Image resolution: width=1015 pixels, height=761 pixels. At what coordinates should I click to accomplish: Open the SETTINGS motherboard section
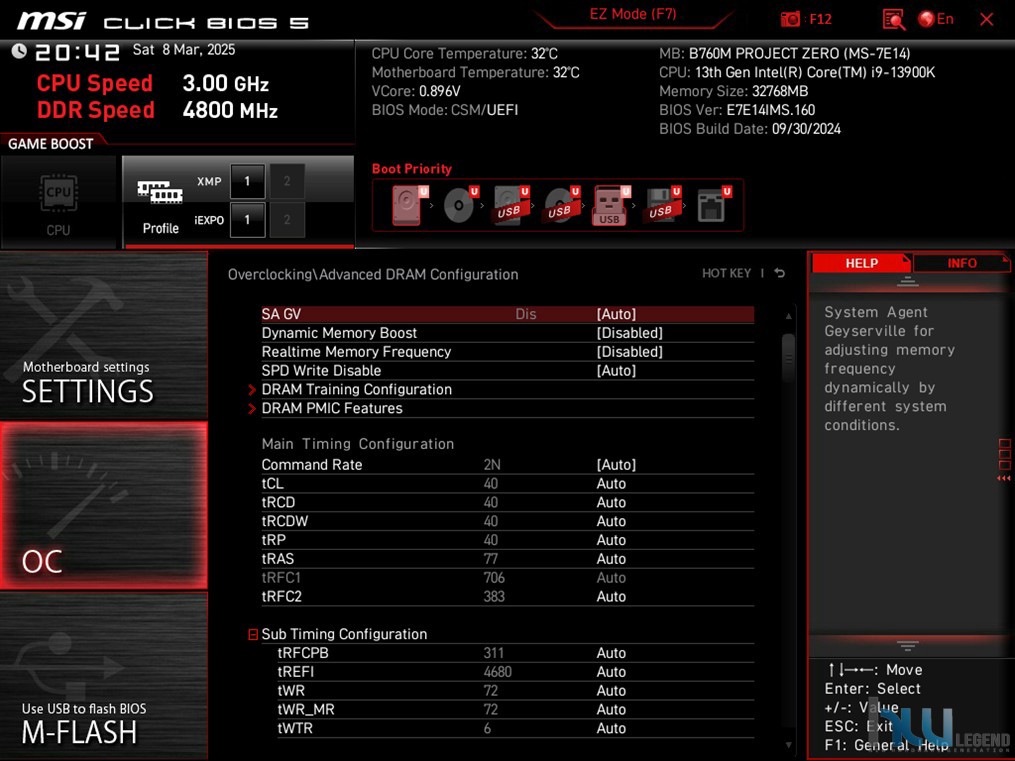104,335
